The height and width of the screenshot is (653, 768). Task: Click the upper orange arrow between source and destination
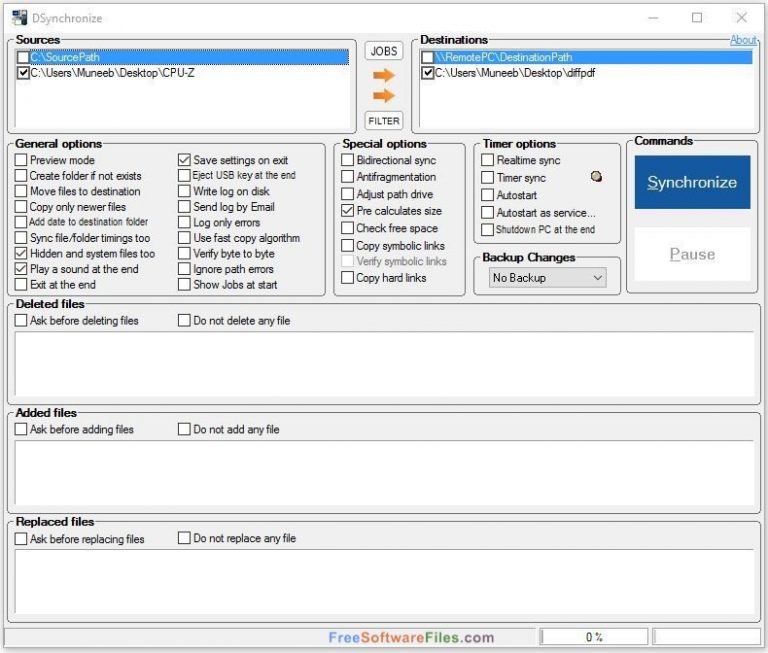(384, 75)
